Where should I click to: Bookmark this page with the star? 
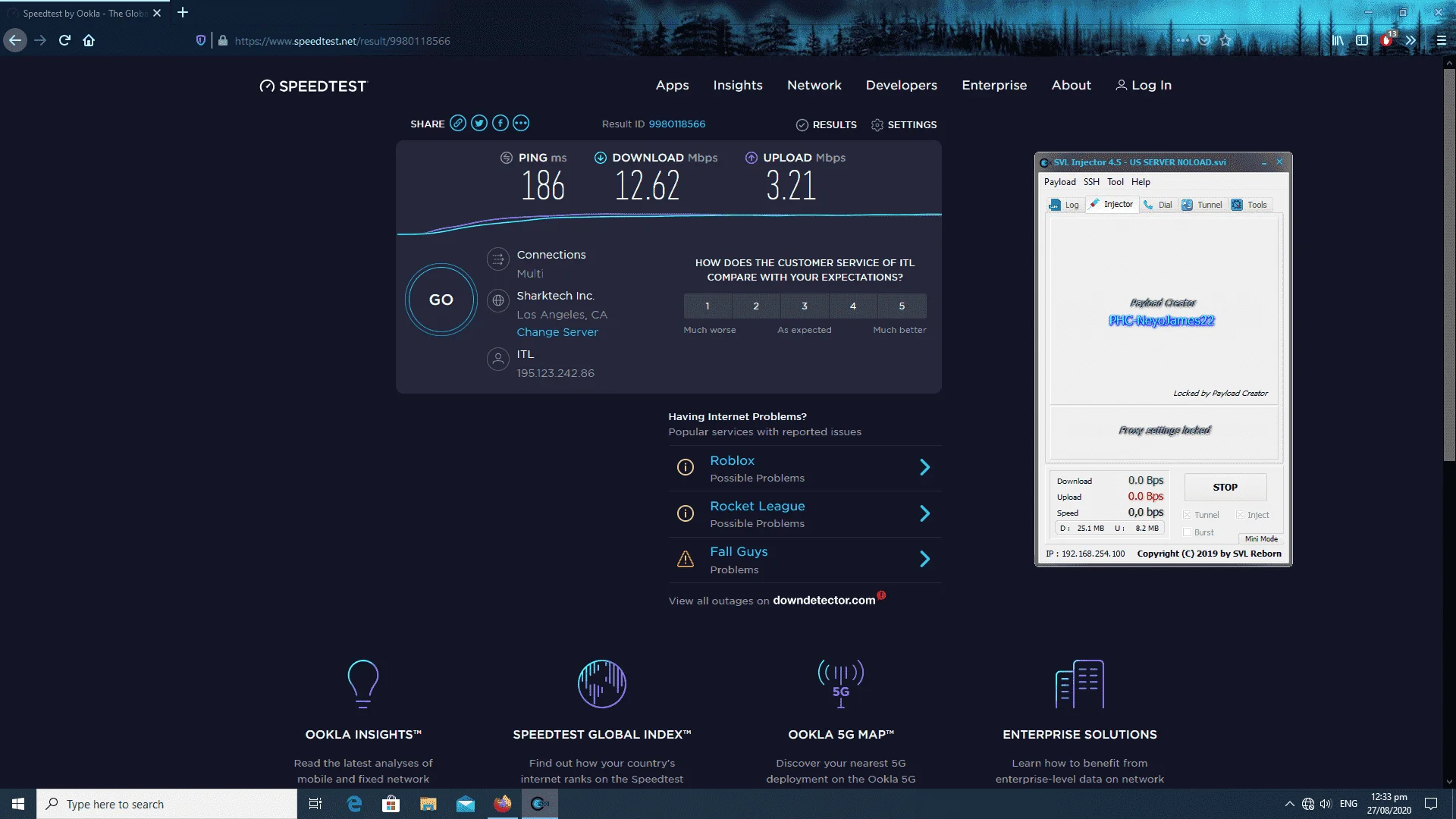pos(1226,41)
